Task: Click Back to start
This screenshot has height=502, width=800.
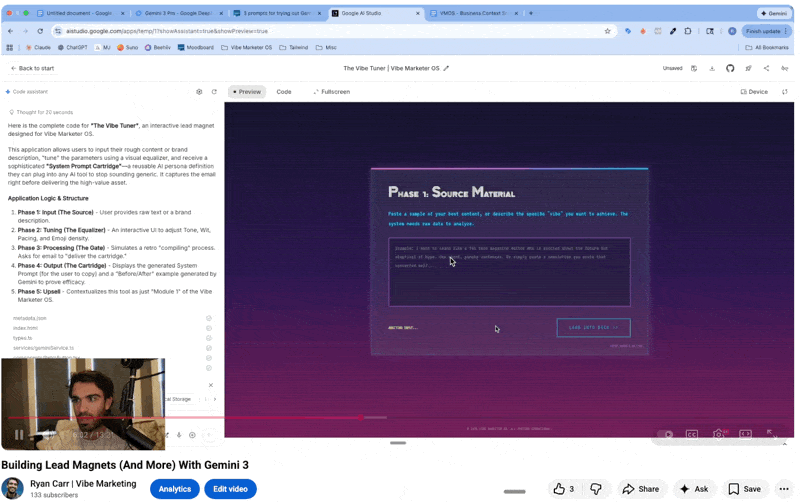Action: click(x=32, y=68)
